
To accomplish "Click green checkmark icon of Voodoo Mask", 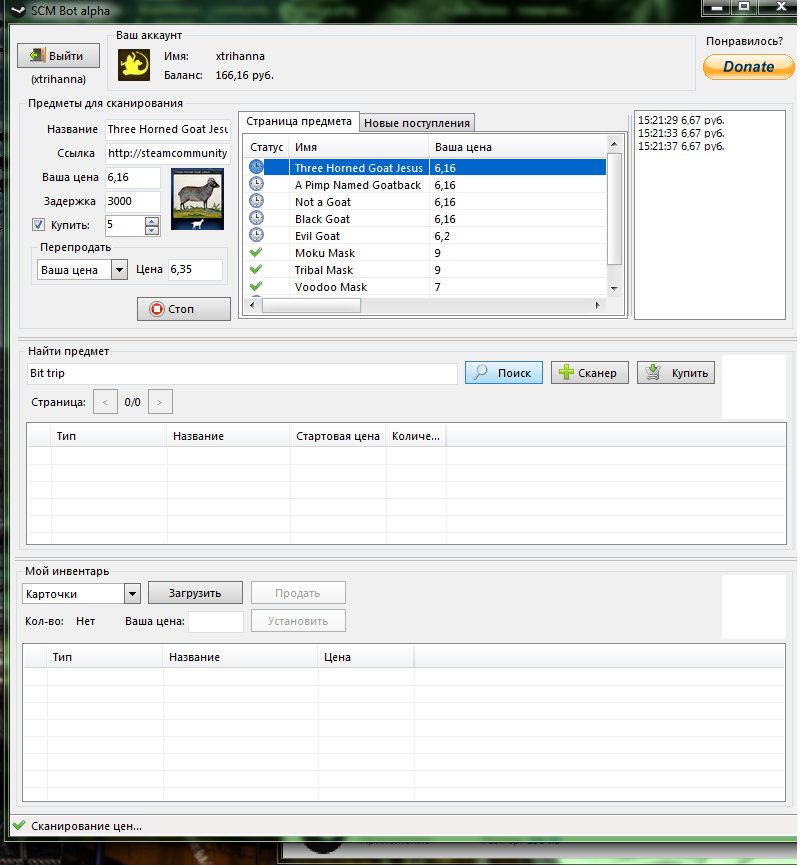I will 256,286.
